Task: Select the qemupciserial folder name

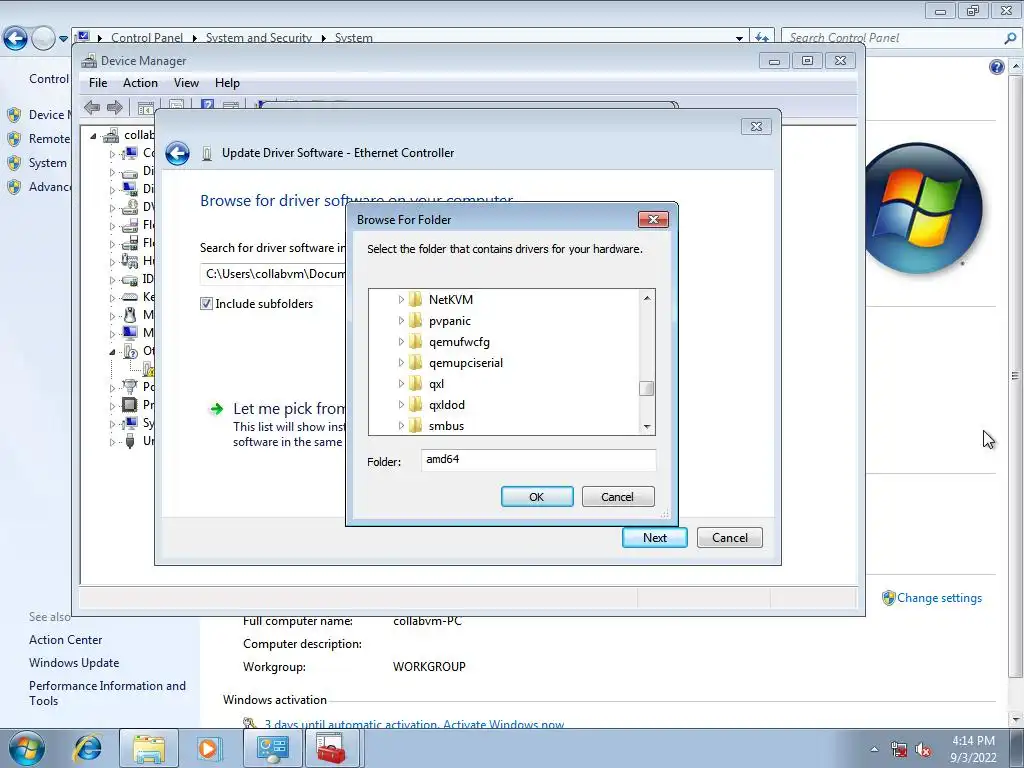Action: [x=466, y=362]
